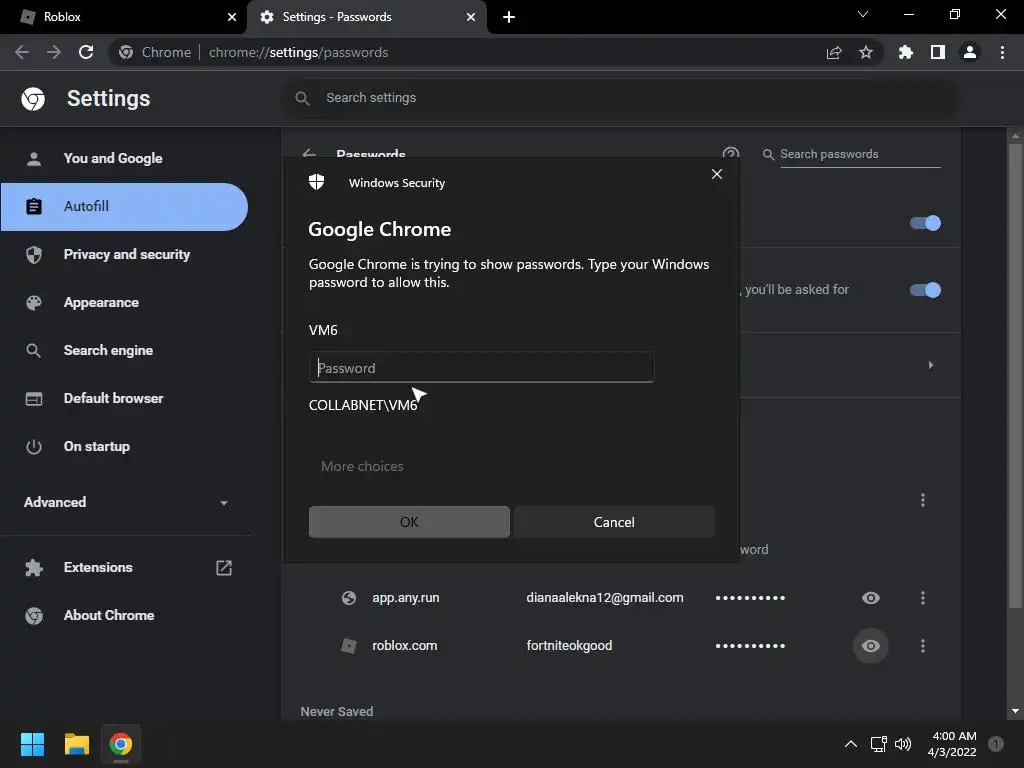
Task: Open Chrome's three-dot main menu
Action: pos(1002,52)
